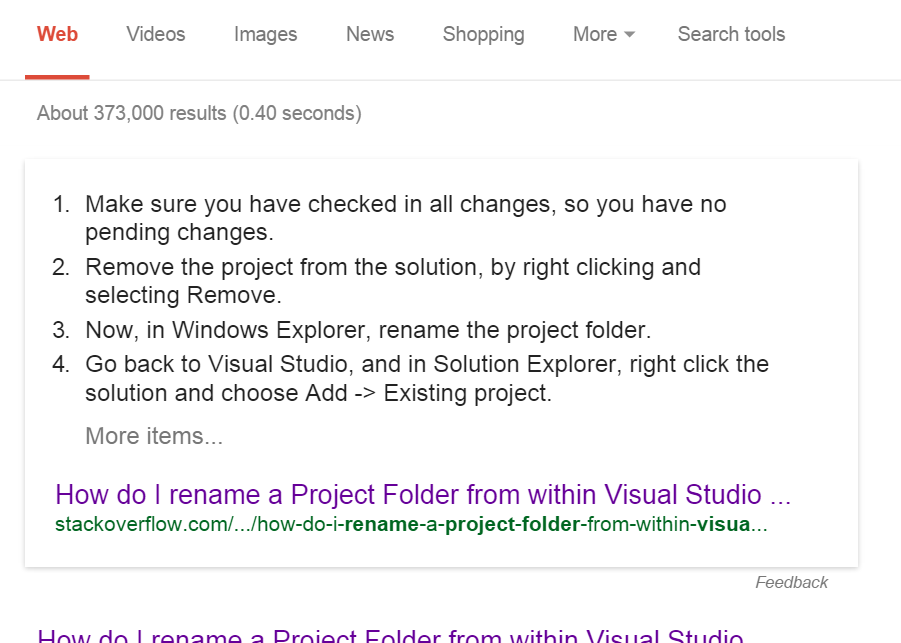Click the active Web tab
The width and height of the screenshot is (901, 643).
[57, 34]
